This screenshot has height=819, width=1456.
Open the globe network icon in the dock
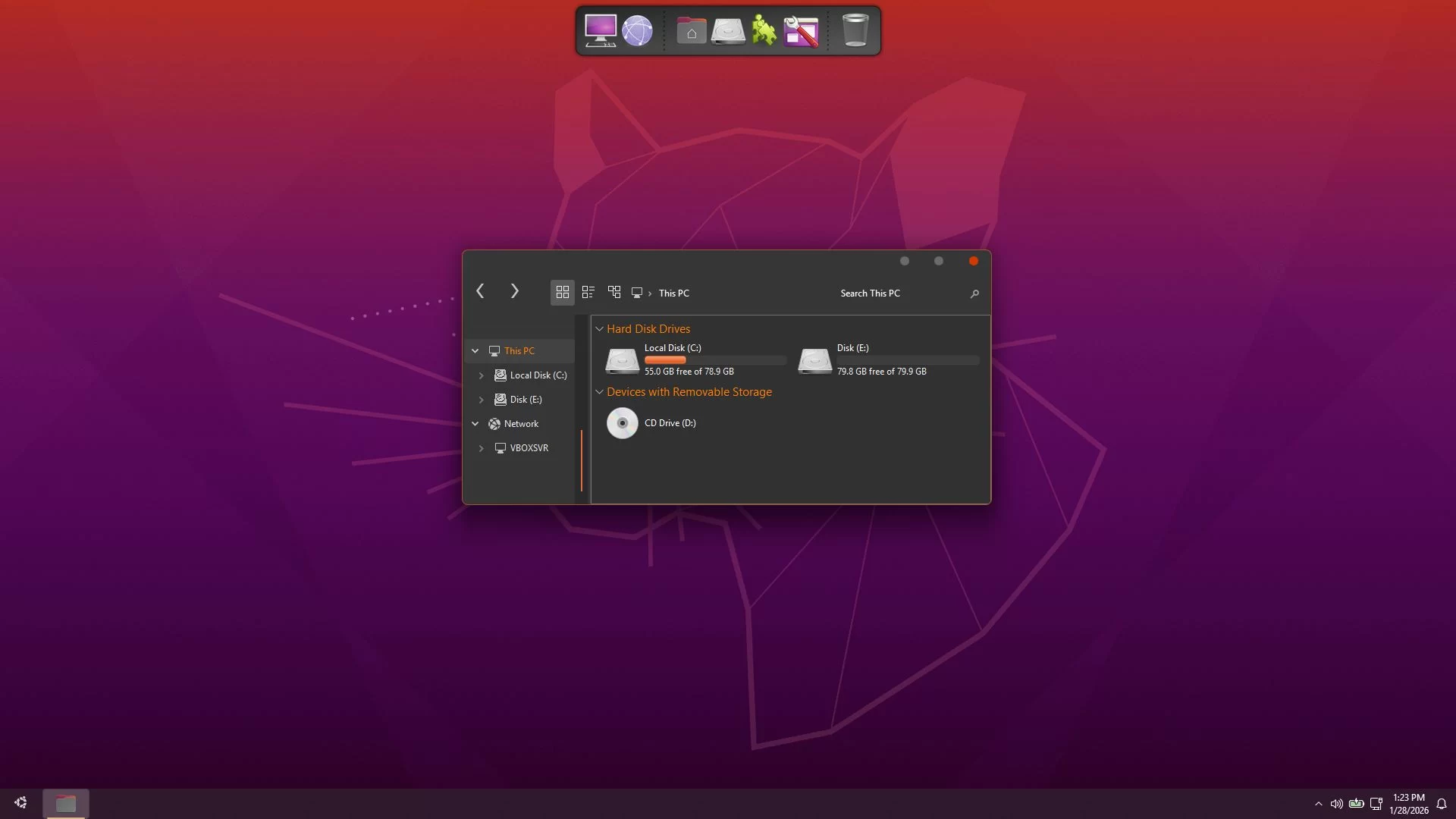[x=637, y=31]
